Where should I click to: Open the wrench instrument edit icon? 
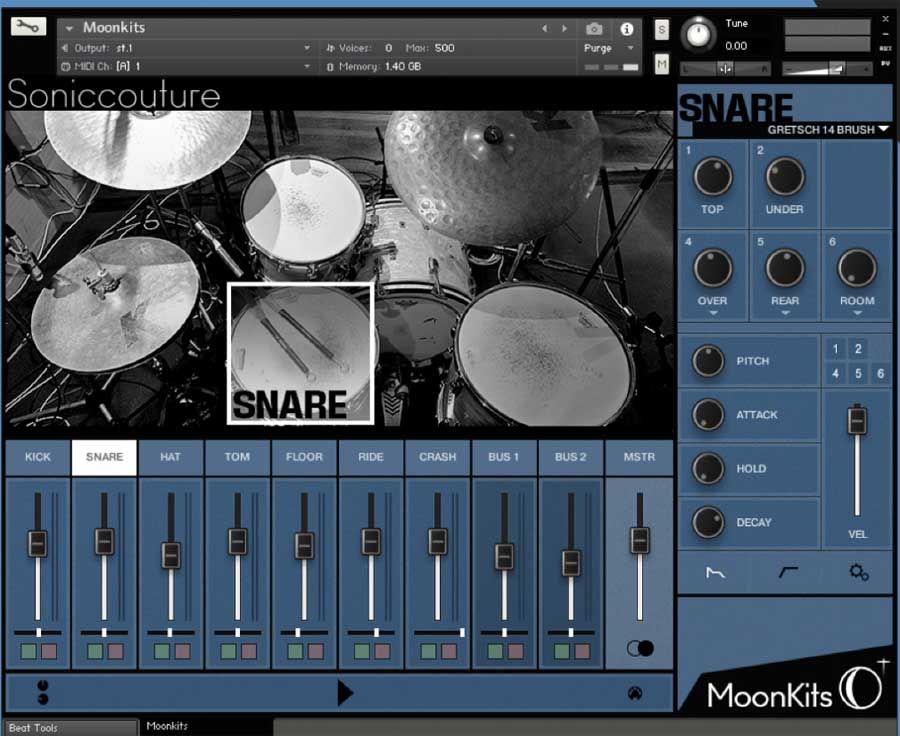coord(28,26)
